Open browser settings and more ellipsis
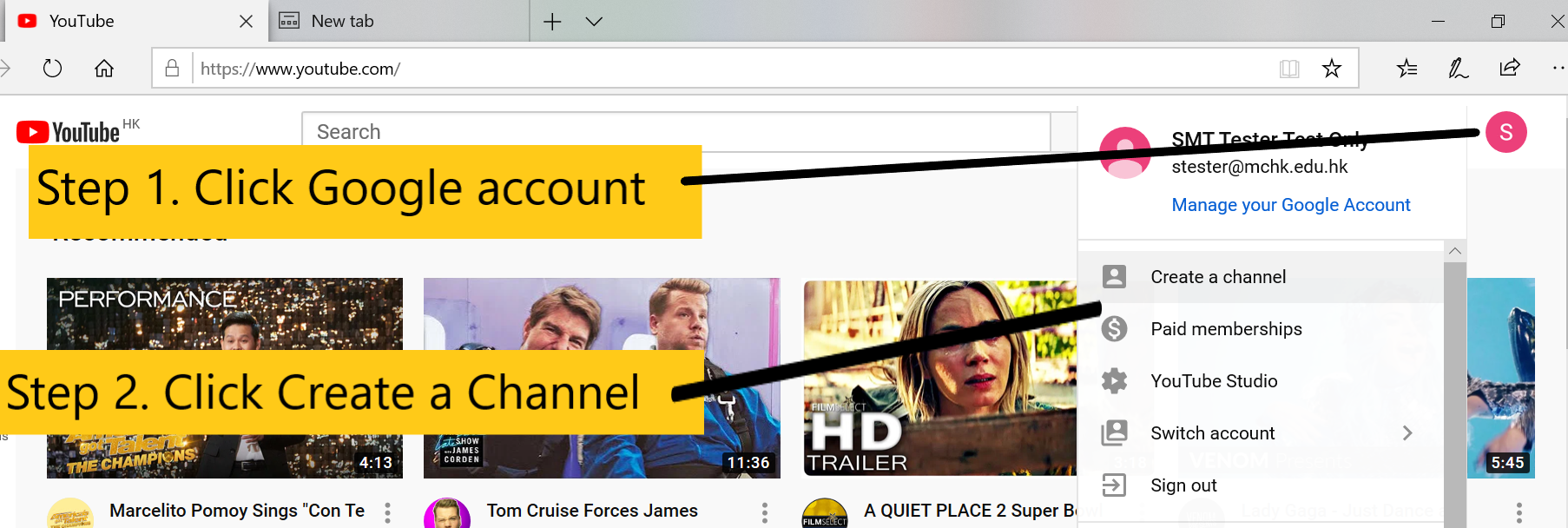Screen dimensions: 1568x528 pyautogui.click(x=1559, y=68)
